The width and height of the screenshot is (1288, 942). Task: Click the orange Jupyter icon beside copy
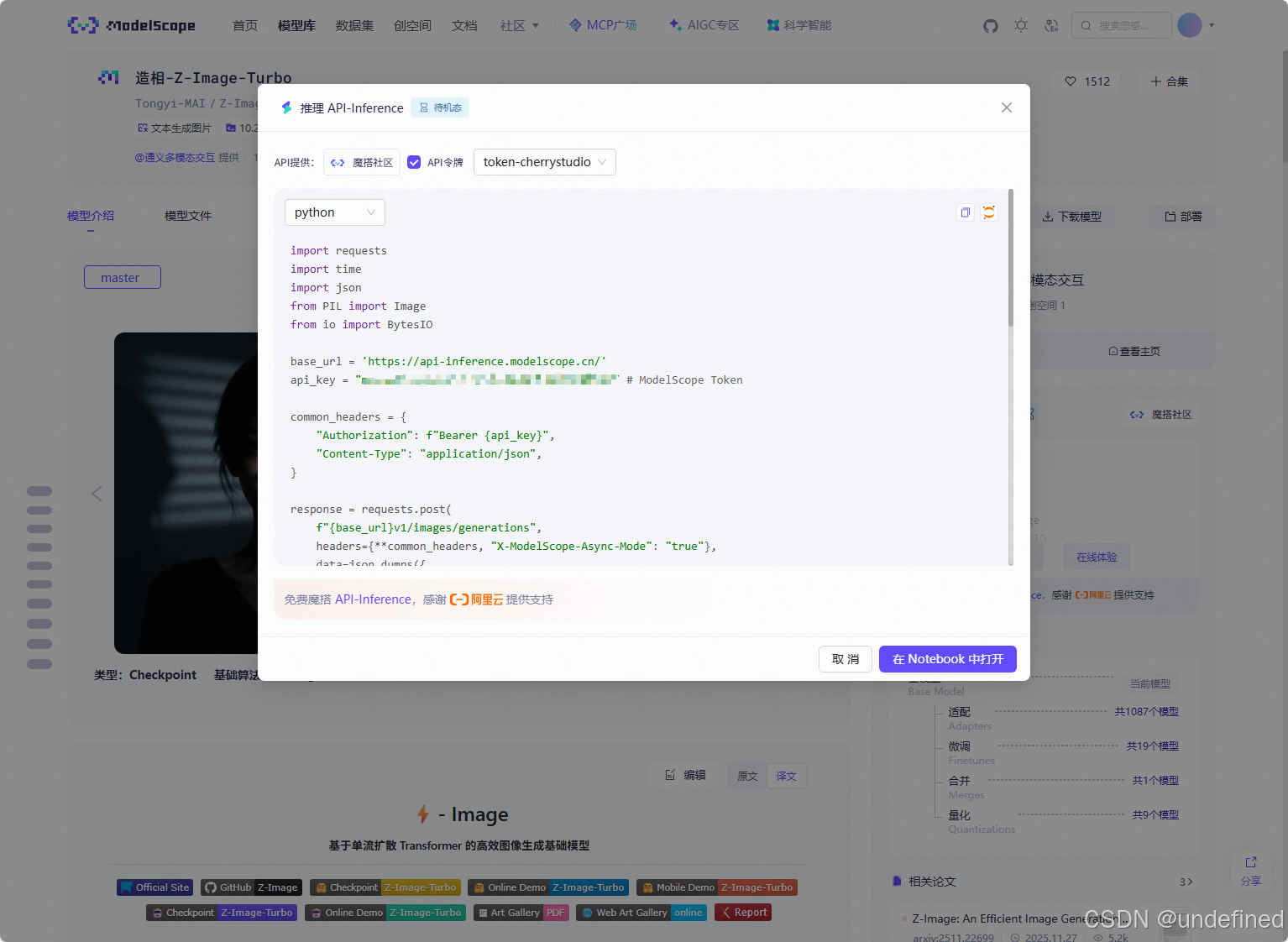[989, 212]
